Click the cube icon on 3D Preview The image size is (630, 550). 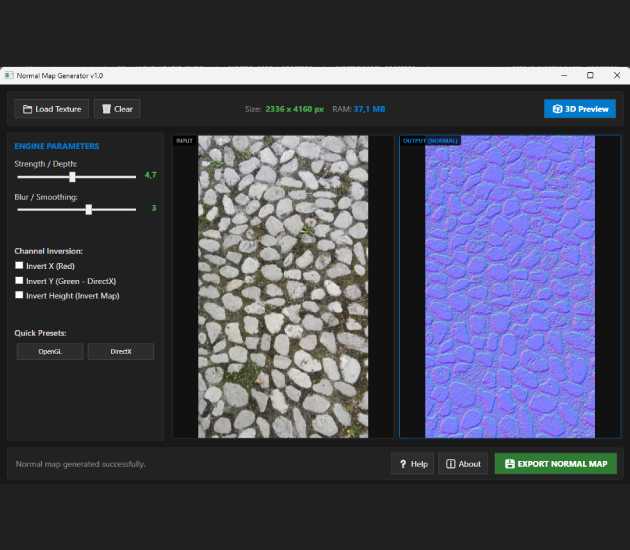[x=557, y=109]
